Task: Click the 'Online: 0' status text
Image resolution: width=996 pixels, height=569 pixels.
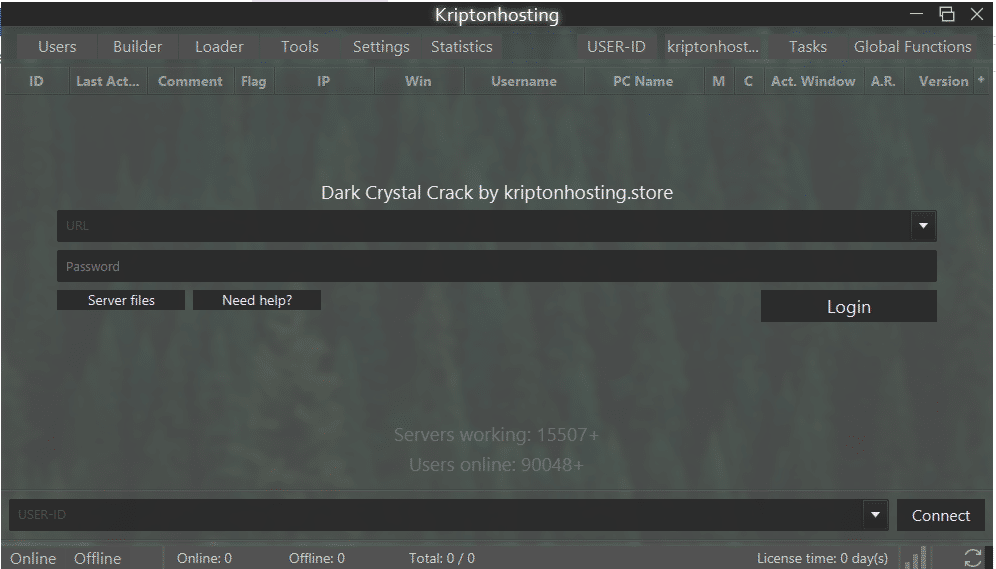Action: coord(204,558)
